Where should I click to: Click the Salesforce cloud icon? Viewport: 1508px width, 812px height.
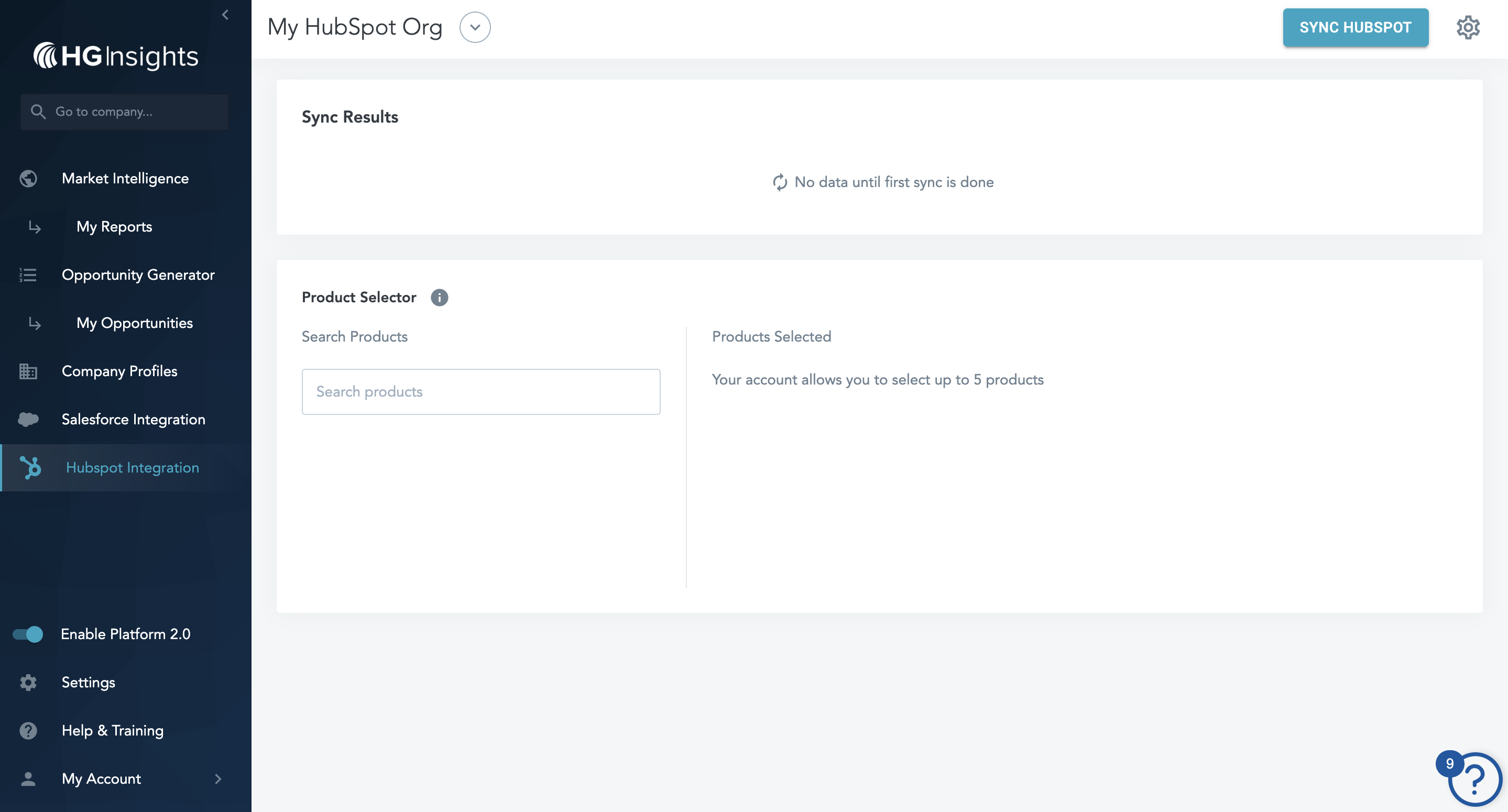(x=28, y=419)
